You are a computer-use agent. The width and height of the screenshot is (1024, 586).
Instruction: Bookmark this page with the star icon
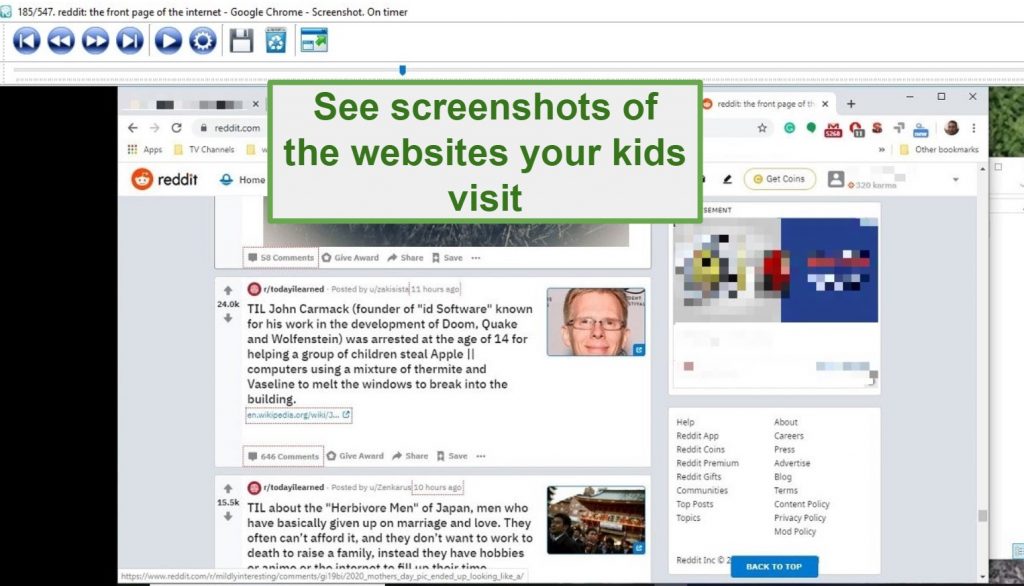pos(762,128)
